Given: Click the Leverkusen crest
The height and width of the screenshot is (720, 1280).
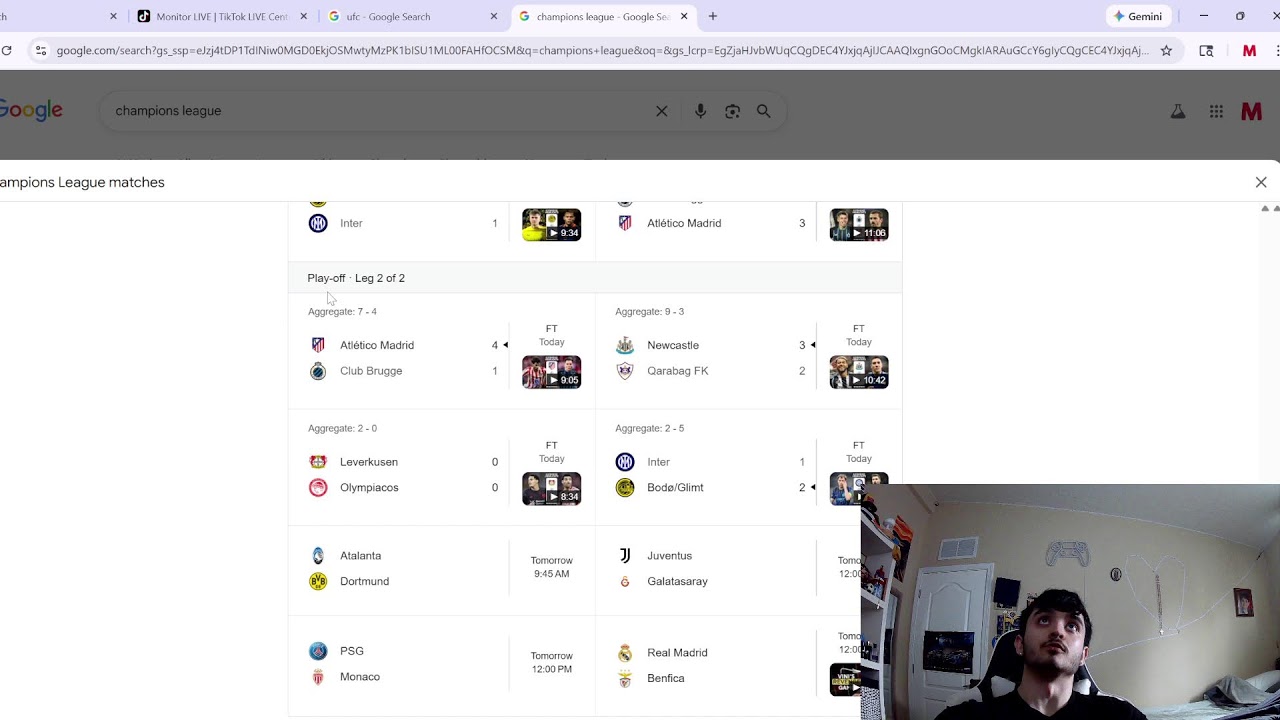Looking at the screenshot, I should [x=318, y=462].
